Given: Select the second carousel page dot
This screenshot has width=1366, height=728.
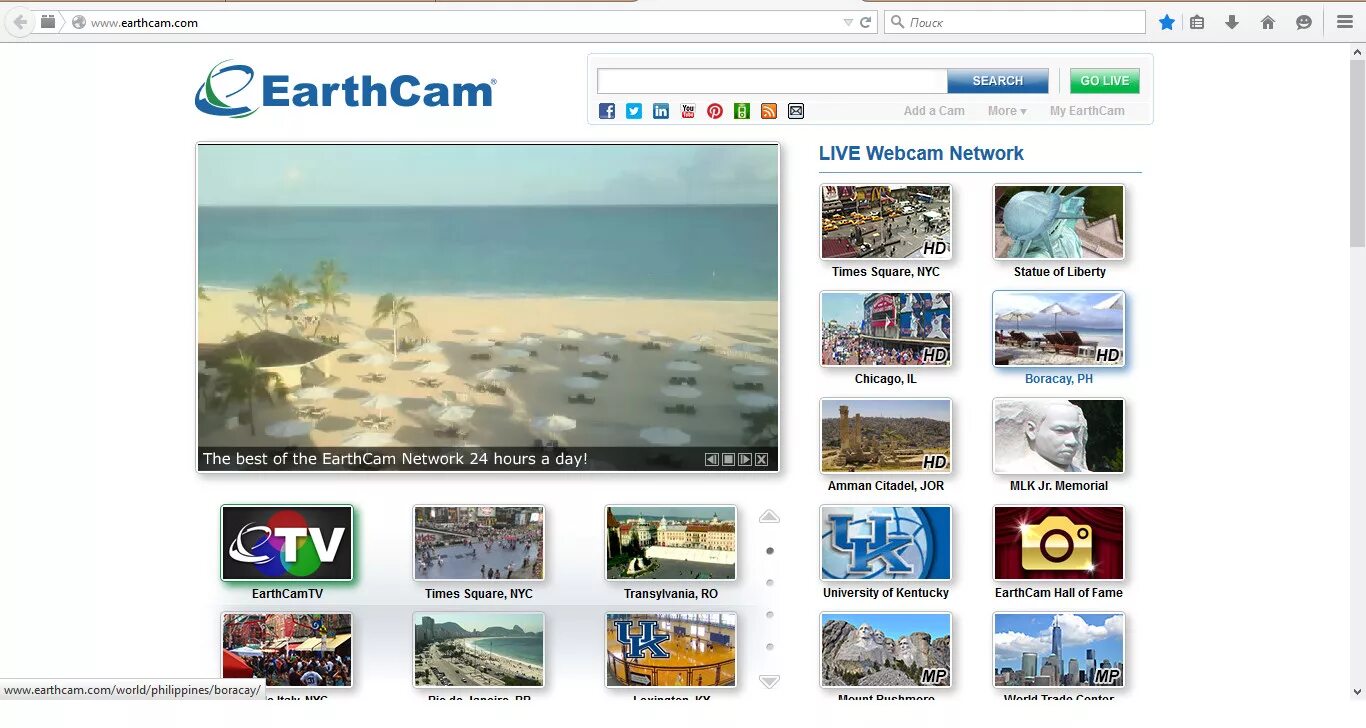Looking at the screenshot, I should (x=770, y=583).
